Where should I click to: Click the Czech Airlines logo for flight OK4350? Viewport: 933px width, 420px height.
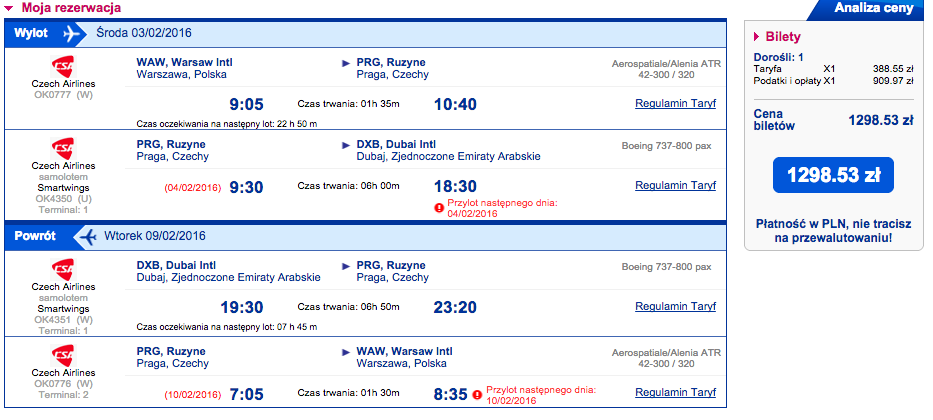point(62,148)
